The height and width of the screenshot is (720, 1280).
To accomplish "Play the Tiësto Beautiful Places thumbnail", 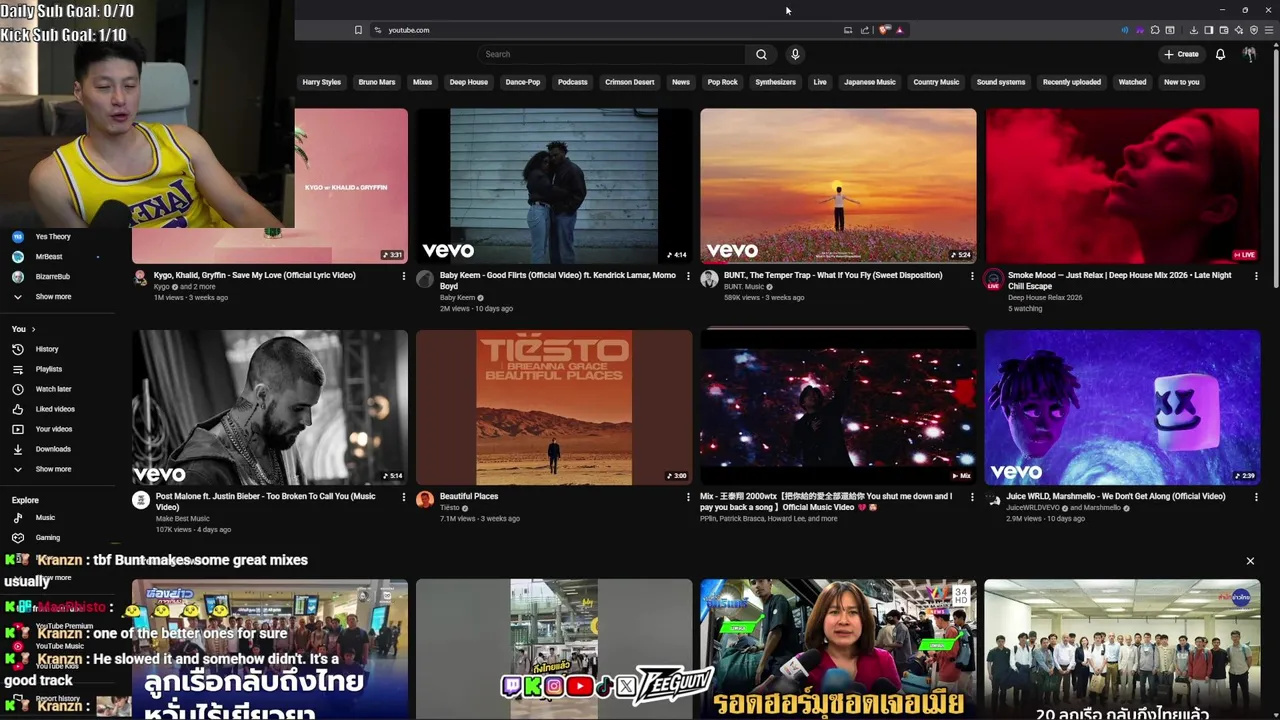I will coord(554,408).
